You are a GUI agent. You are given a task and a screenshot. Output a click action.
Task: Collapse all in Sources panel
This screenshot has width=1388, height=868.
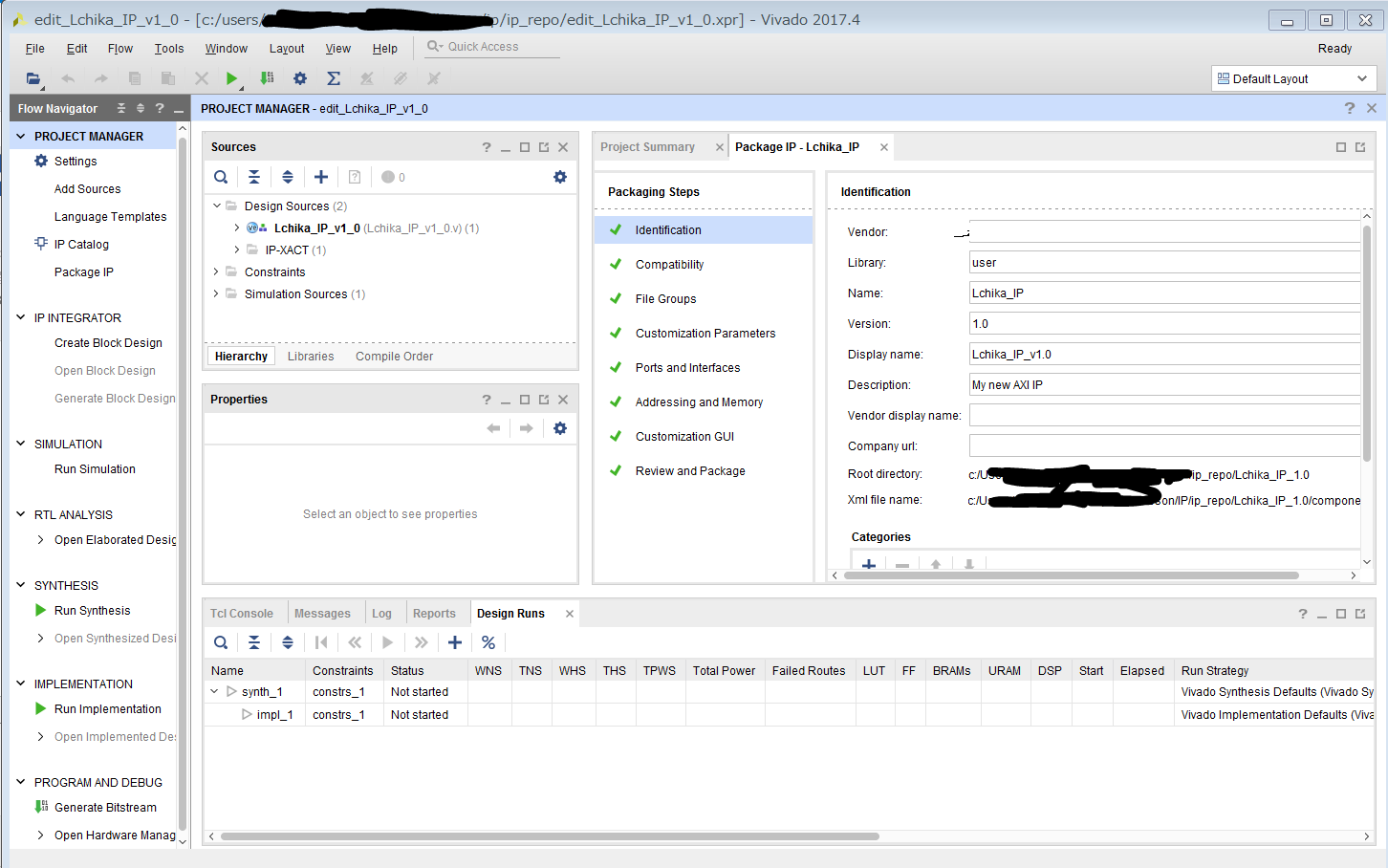pos(254,177)
